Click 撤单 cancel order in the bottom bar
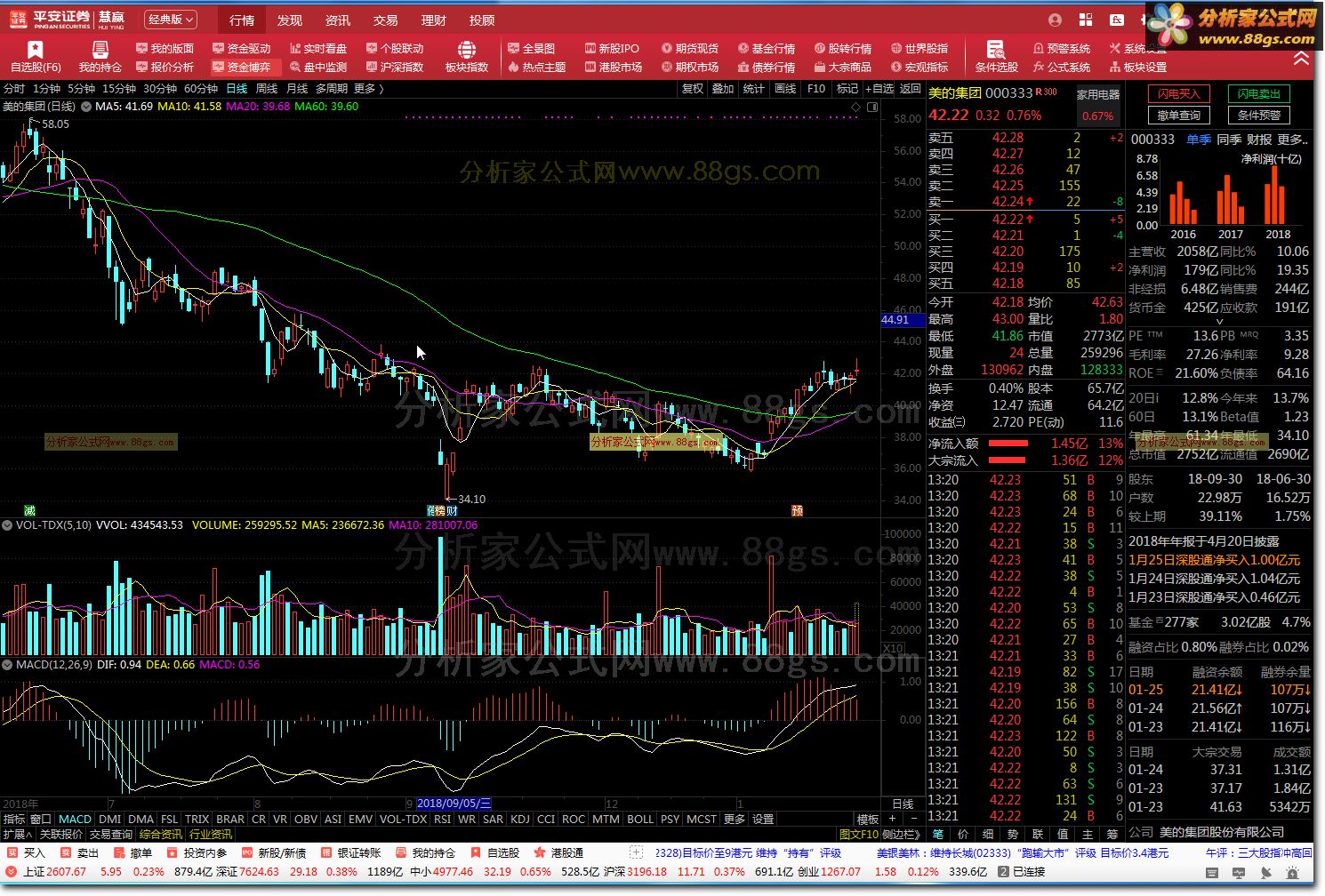 (132, 852)
